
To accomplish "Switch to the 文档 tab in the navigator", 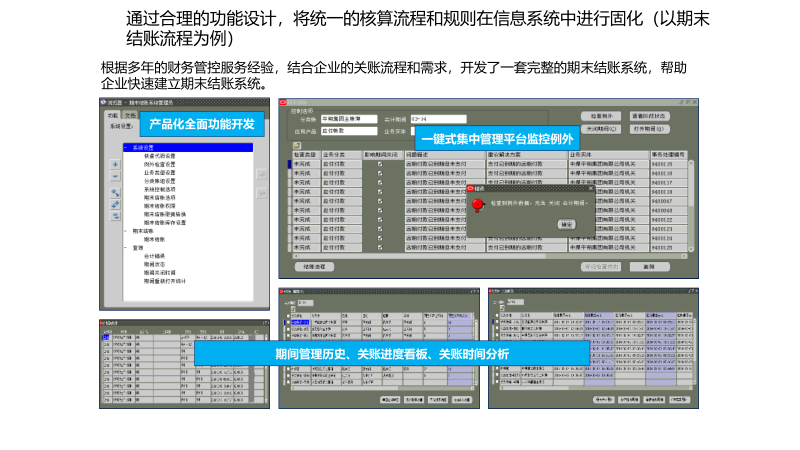I will pyautogui.click(x=130, y=115).
